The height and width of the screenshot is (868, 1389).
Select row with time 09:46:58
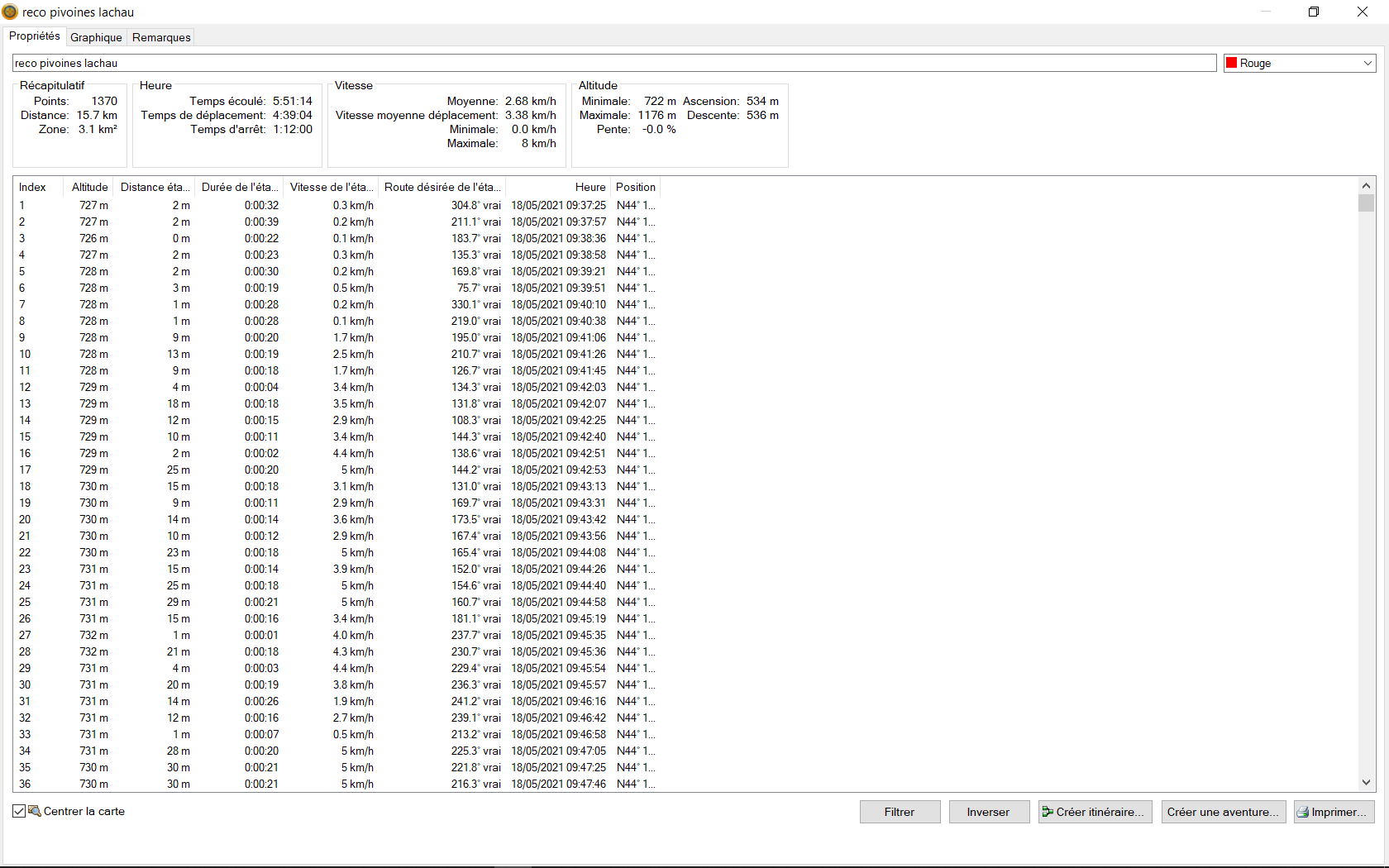[337, 734]
